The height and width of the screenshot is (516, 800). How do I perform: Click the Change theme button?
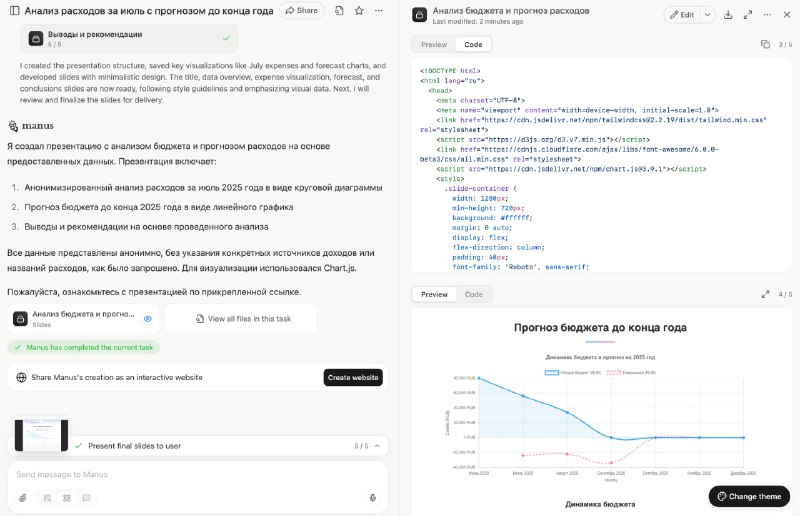click(749, 496)
